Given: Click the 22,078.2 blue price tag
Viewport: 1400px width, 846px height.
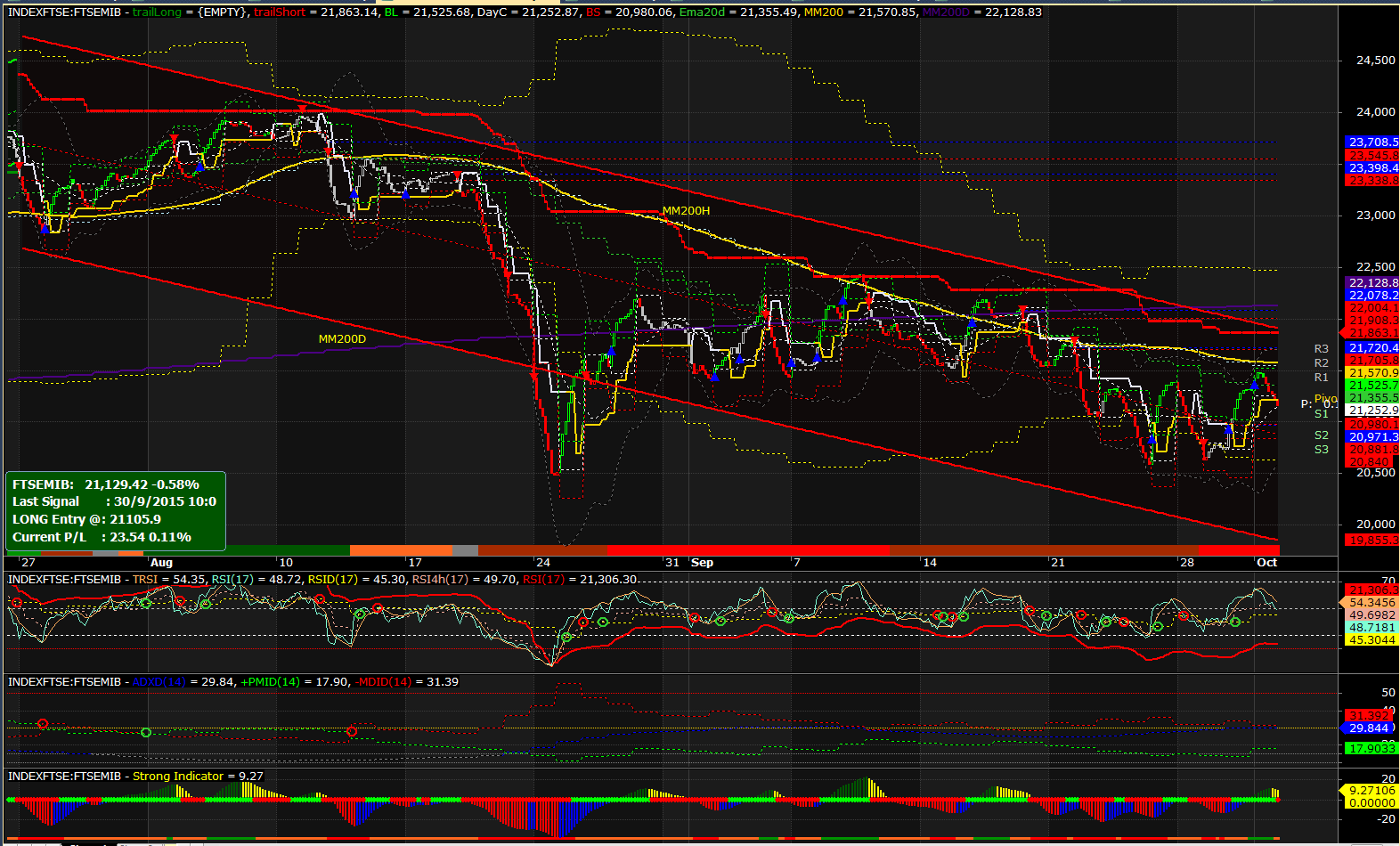Looking at the screenshot, I should click(x=1372, y=296).
